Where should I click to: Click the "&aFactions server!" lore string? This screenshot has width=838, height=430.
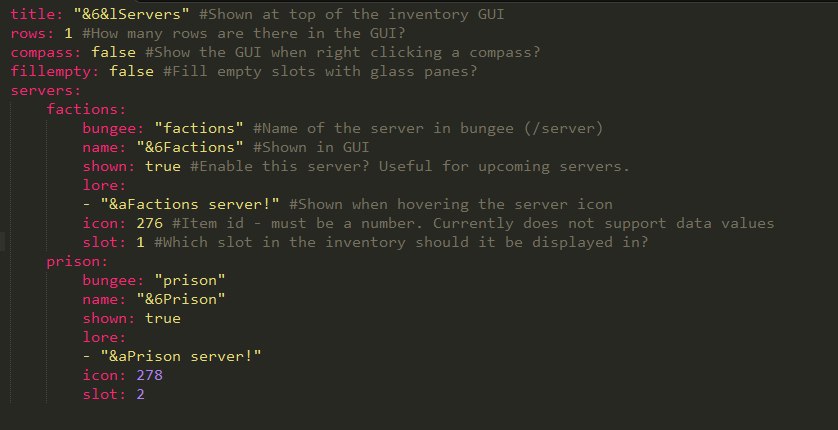189,204
